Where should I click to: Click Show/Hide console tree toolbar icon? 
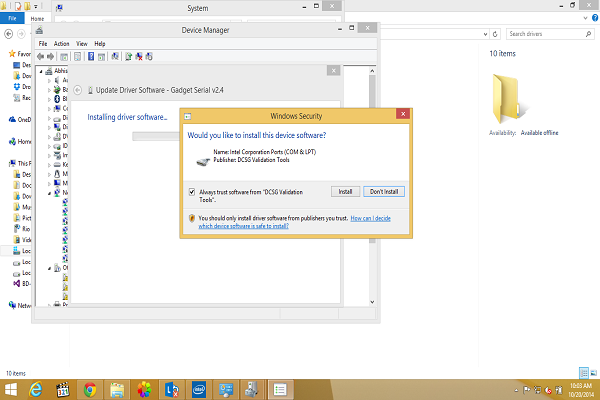(64, 57)
